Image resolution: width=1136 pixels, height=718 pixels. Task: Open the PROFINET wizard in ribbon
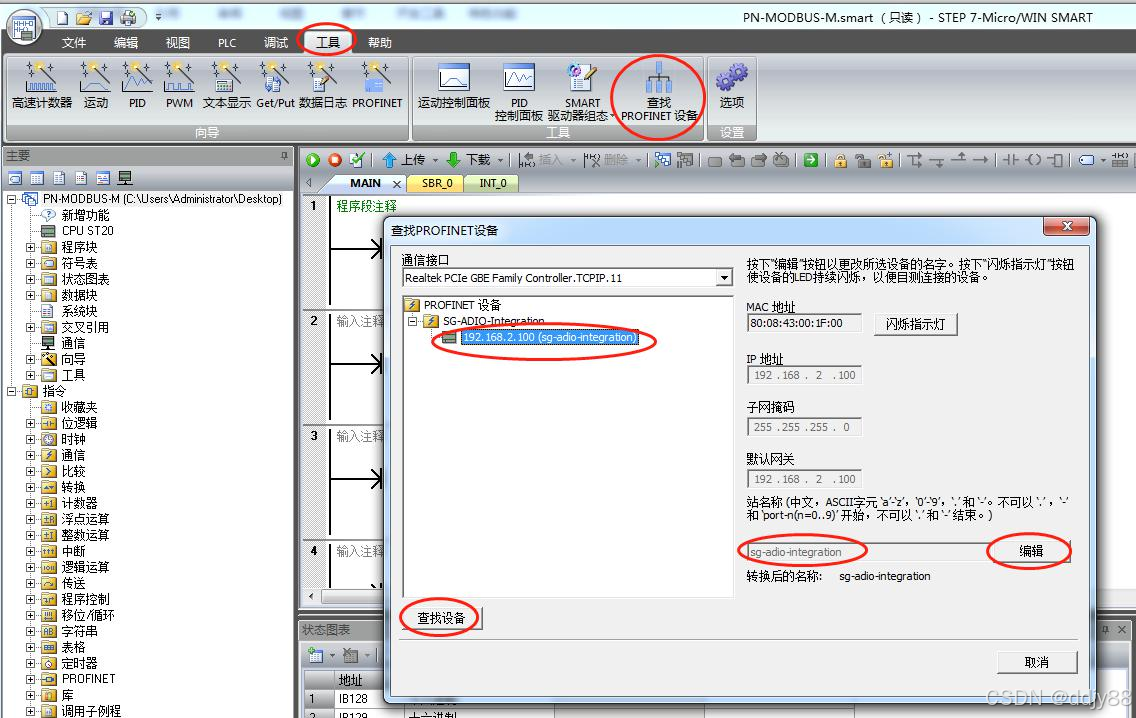tap(377, 85)
